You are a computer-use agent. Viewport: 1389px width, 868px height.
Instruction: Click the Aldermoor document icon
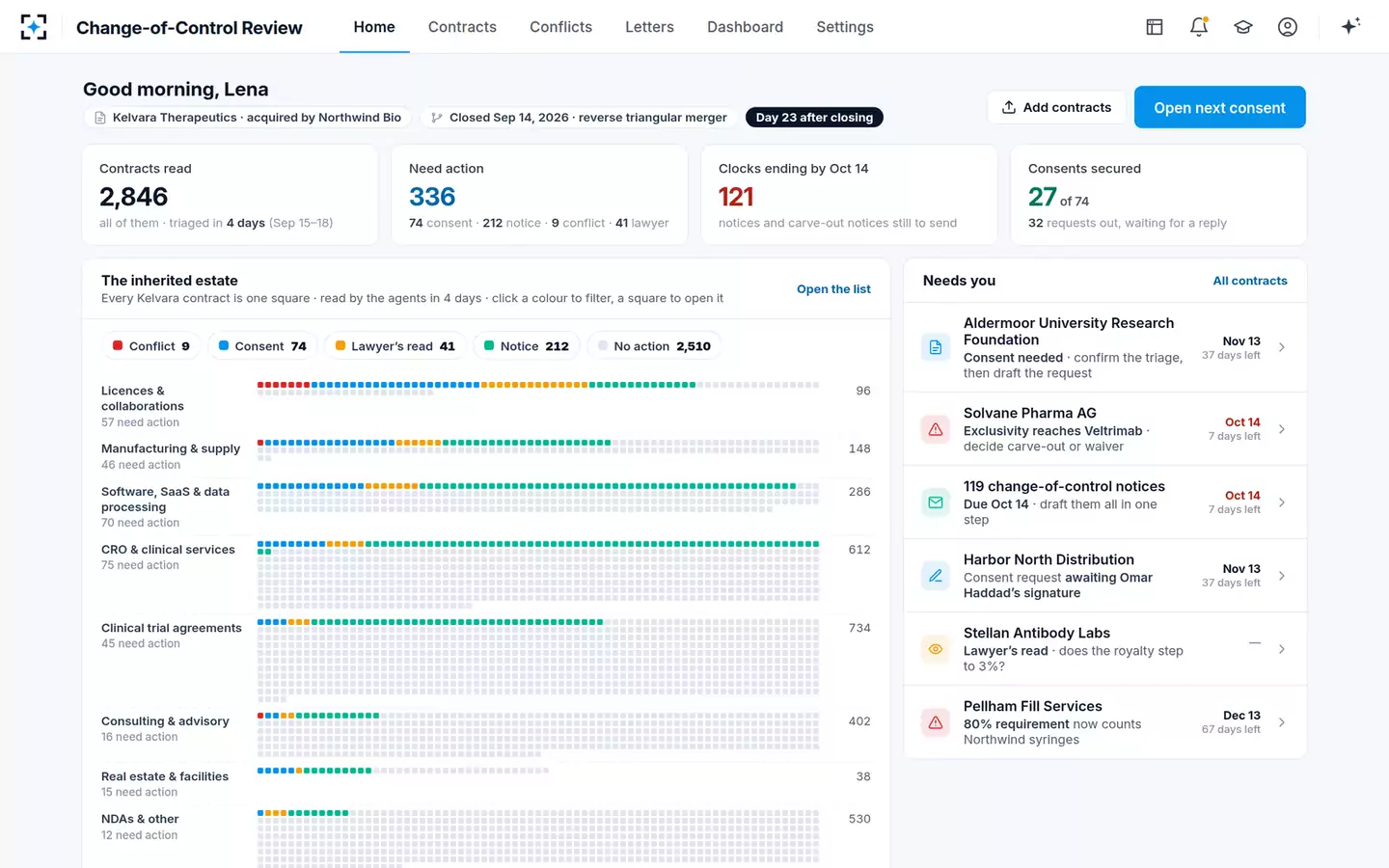936,347
